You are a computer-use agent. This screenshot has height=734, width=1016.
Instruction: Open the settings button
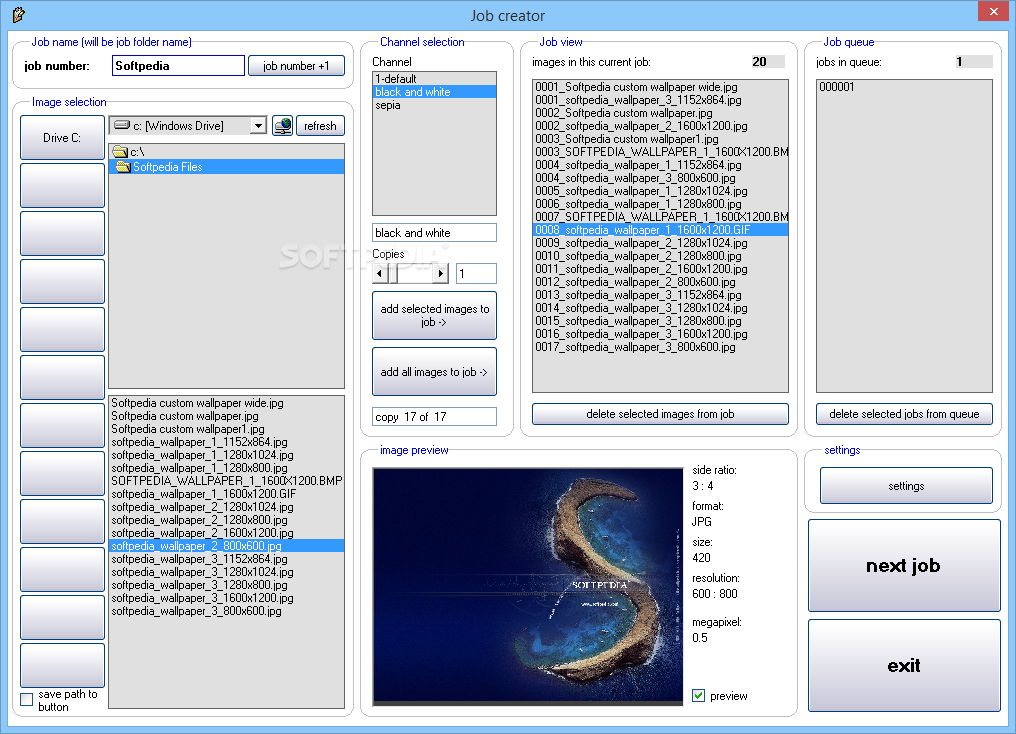point(906,486)
